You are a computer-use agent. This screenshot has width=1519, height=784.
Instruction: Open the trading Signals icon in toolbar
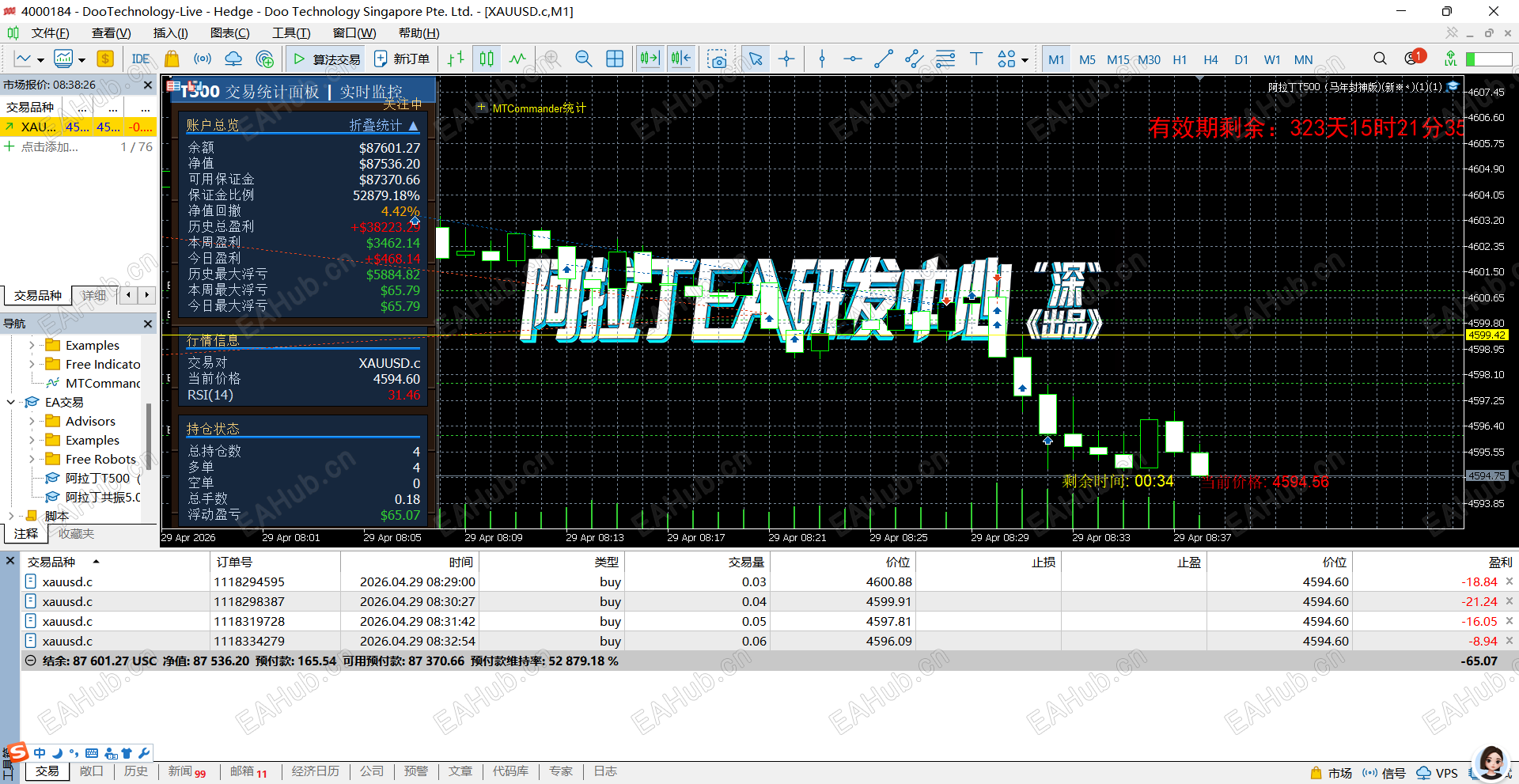click(x=203, y=59)
